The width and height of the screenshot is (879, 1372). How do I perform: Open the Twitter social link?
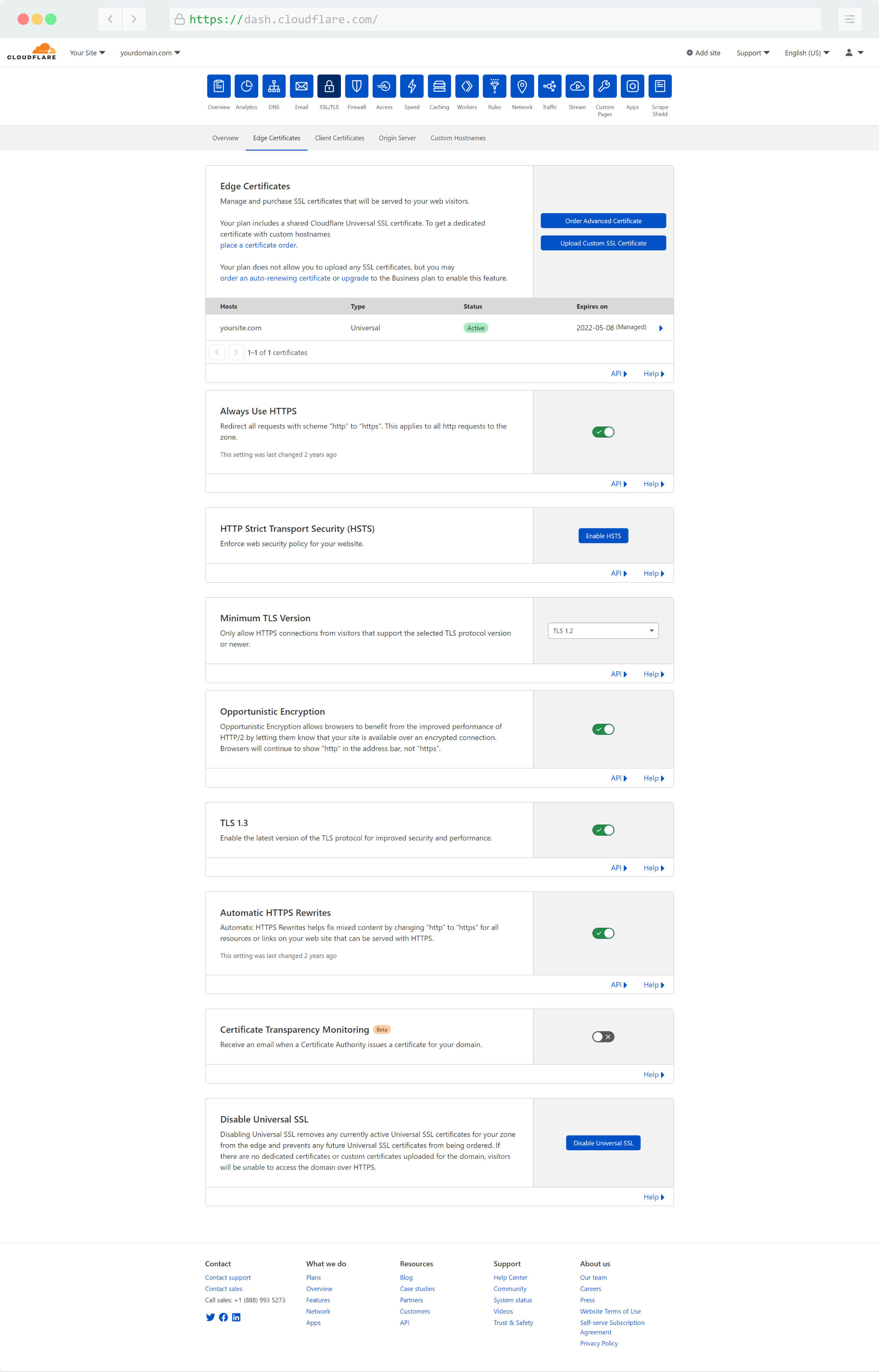pyautogui.click(x=210, y=1317)
